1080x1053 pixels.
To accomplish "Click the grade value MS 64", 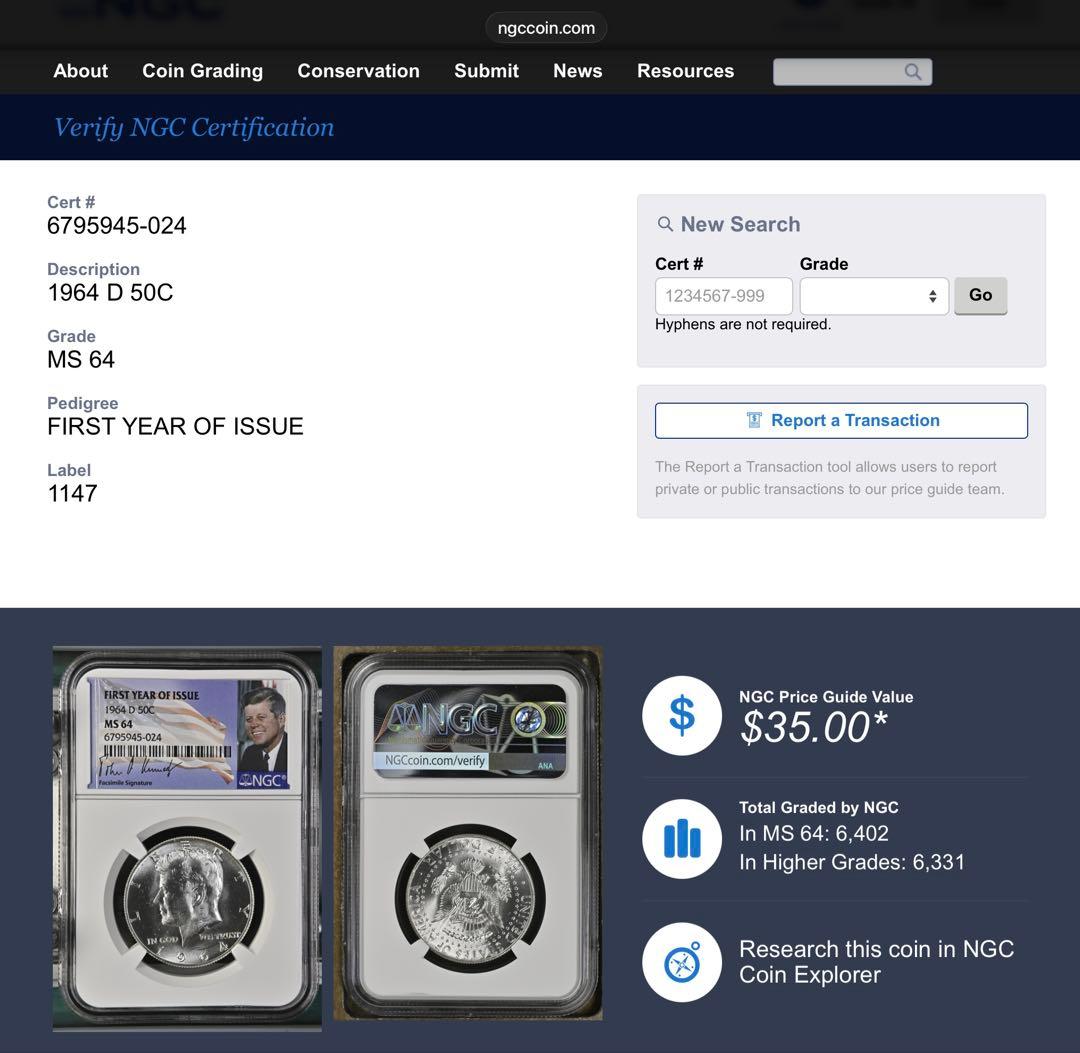I will (81, 359).
